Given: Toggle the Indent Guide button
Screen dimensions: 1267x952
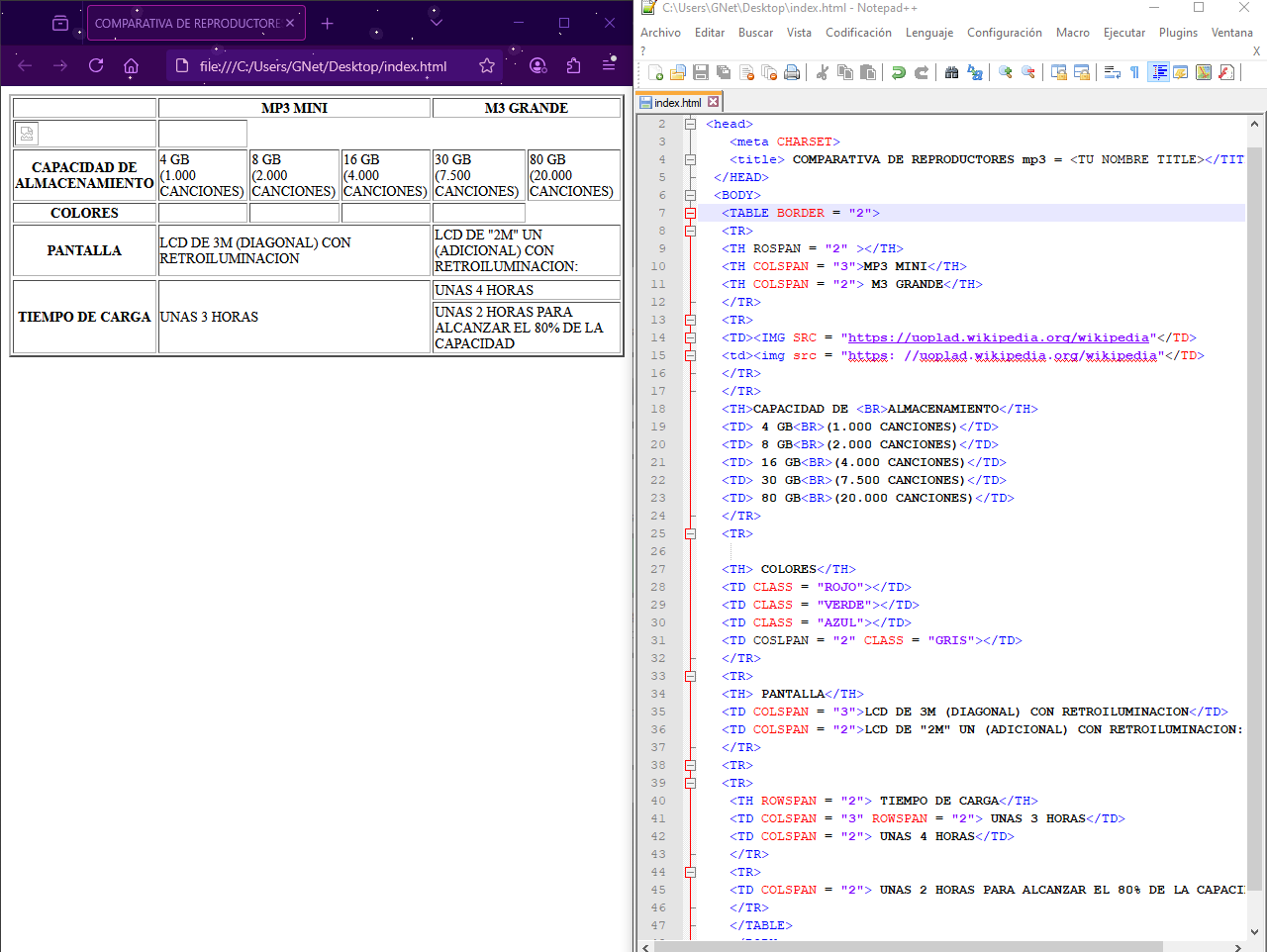Looking at the screenshot, I should point(1158,72).
